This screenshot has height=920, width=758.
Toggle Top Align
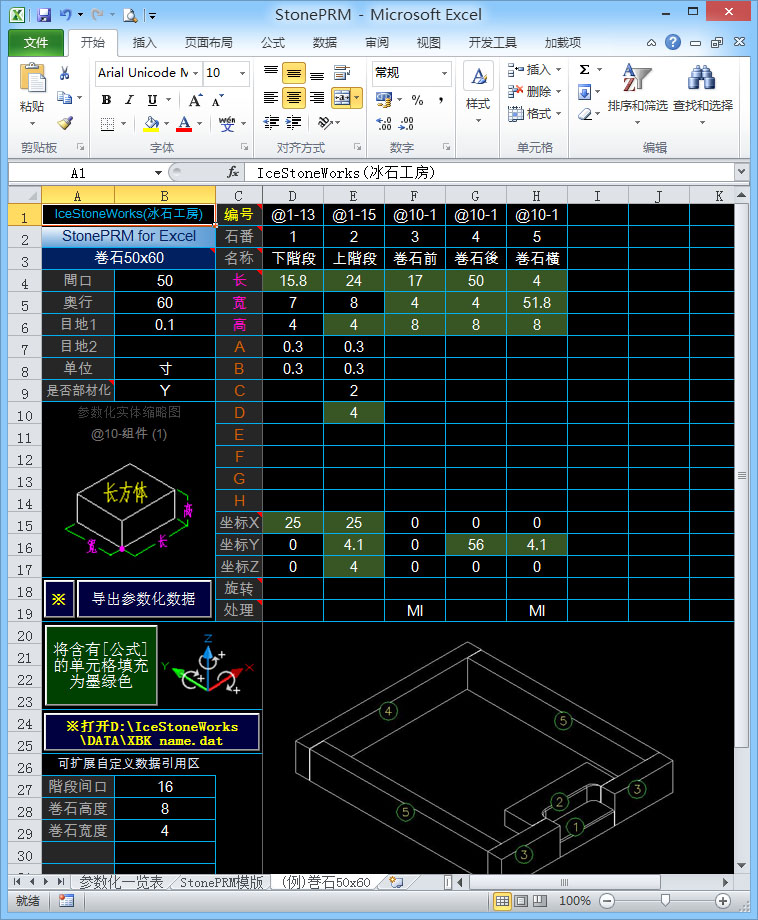(270, 72)
